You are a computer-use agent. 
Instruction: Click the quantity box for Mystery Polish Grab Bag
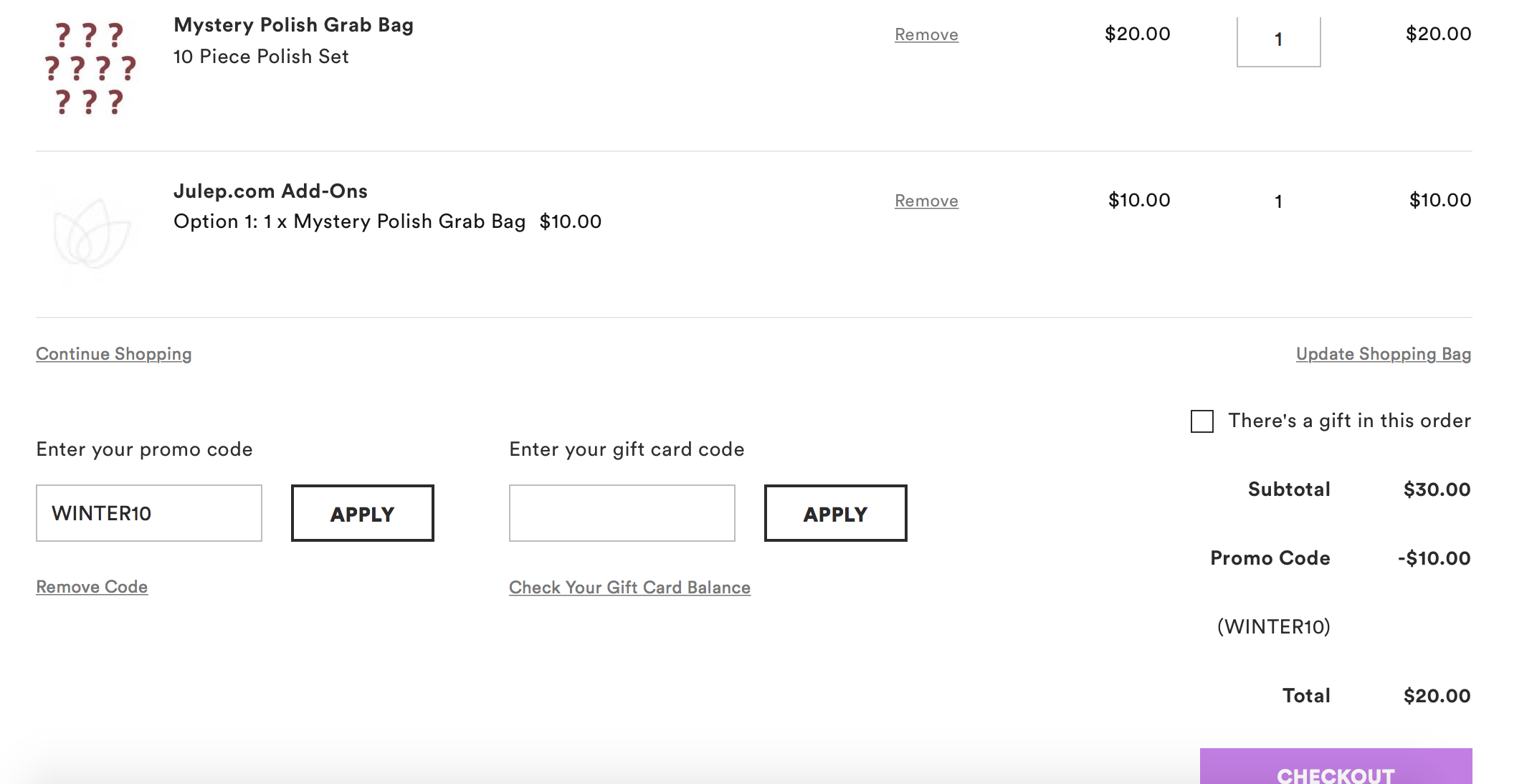[1278, 40]
